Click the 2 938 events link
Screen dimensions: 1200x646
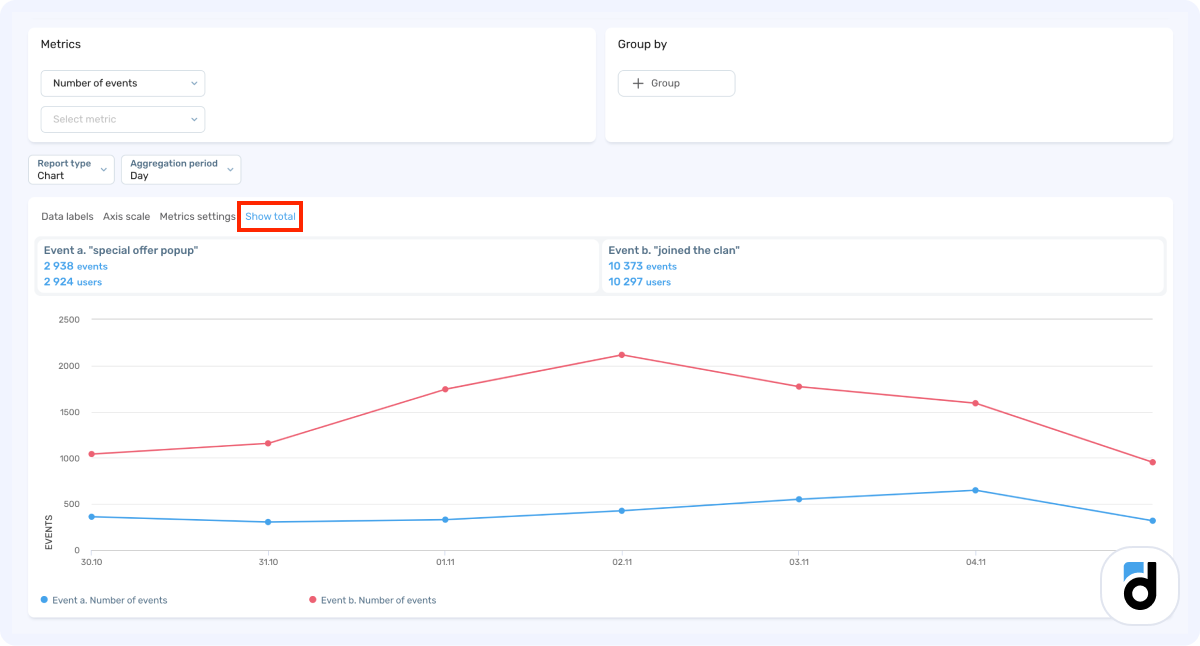(76, 267)
